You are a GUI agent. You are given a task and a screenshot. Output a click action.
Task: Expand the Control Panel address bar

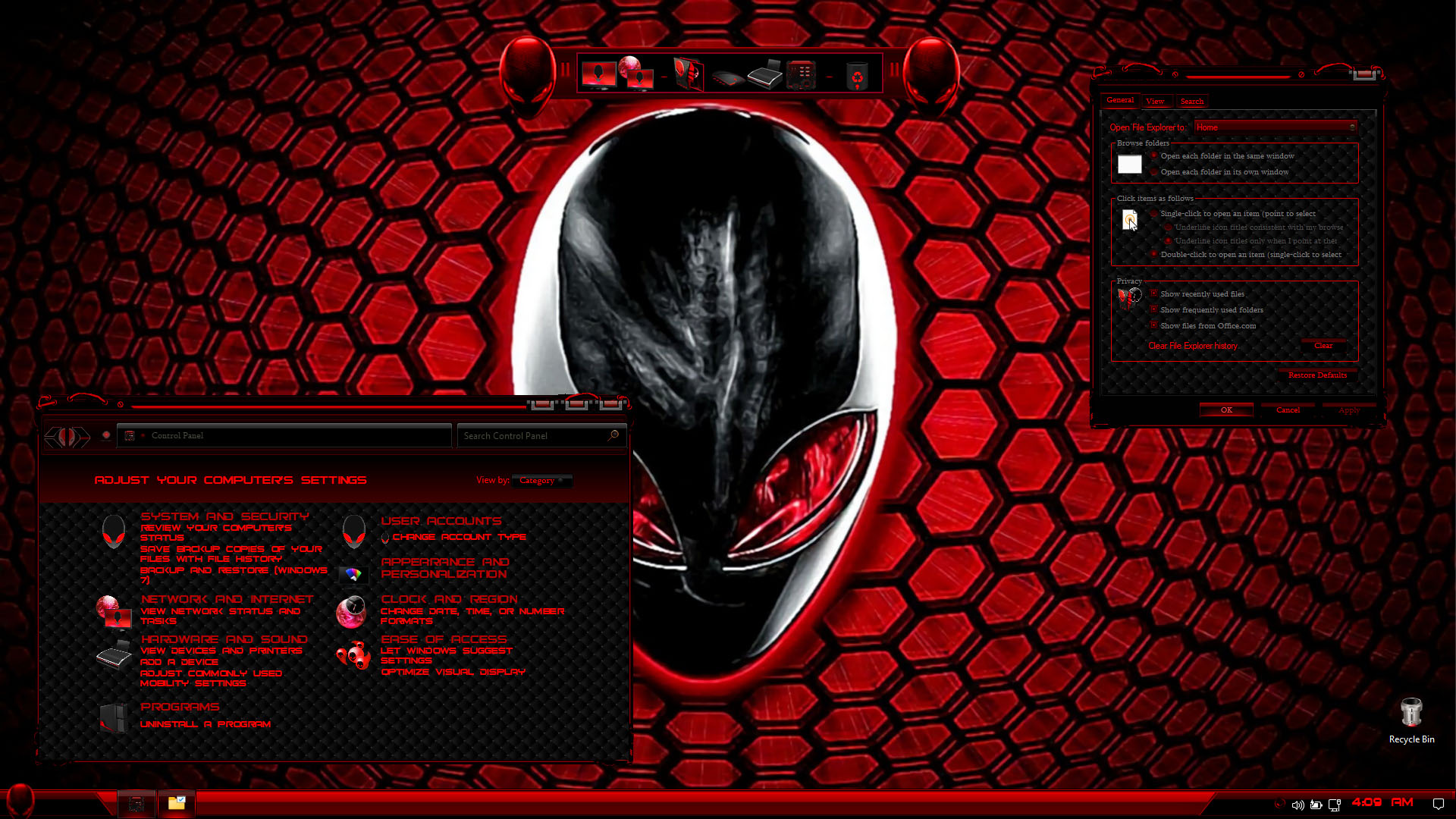tap(296, 436)
